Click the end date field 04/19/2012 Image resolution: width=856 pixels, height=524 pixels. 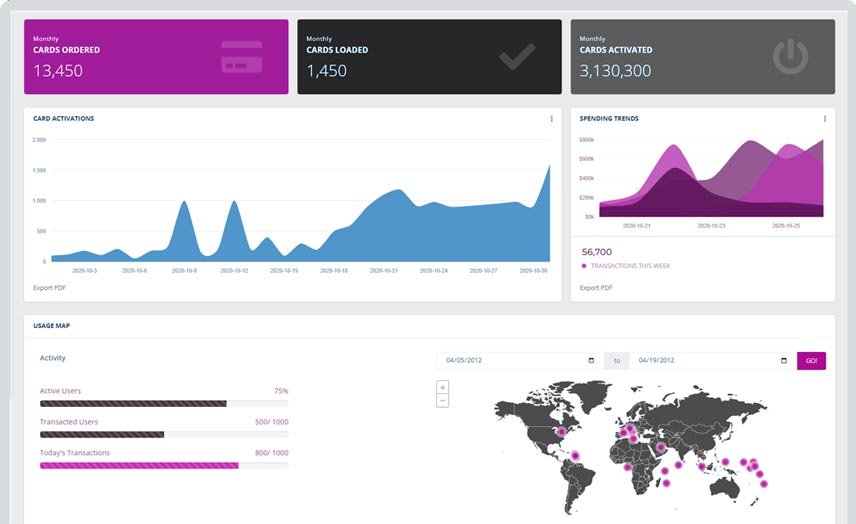pyautogui.click(x=705, y=361)
